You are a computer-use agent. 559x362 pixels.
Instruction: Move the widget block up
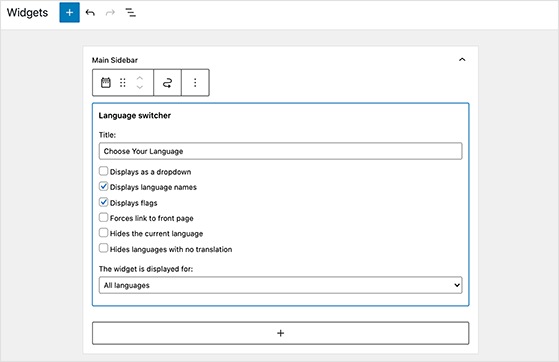(140, 78)
